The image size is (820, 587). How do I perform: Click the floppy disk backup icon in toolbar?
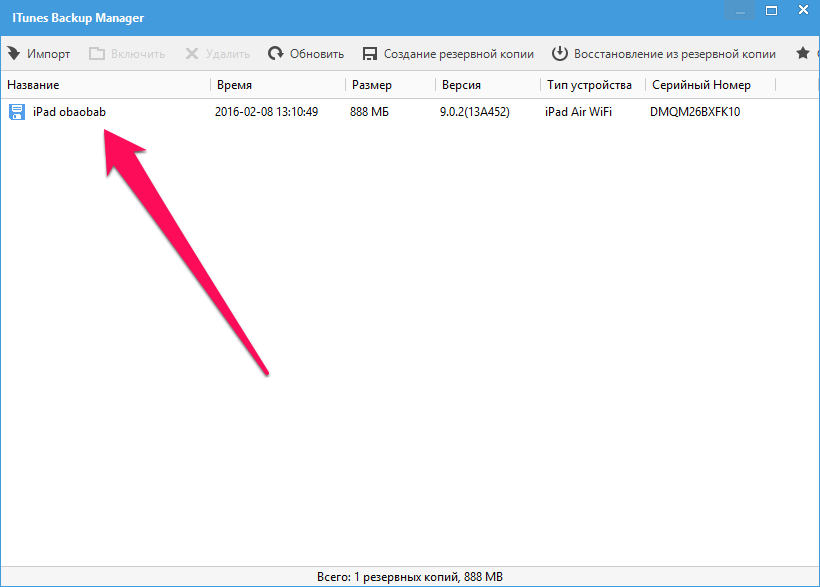point(370,54)
